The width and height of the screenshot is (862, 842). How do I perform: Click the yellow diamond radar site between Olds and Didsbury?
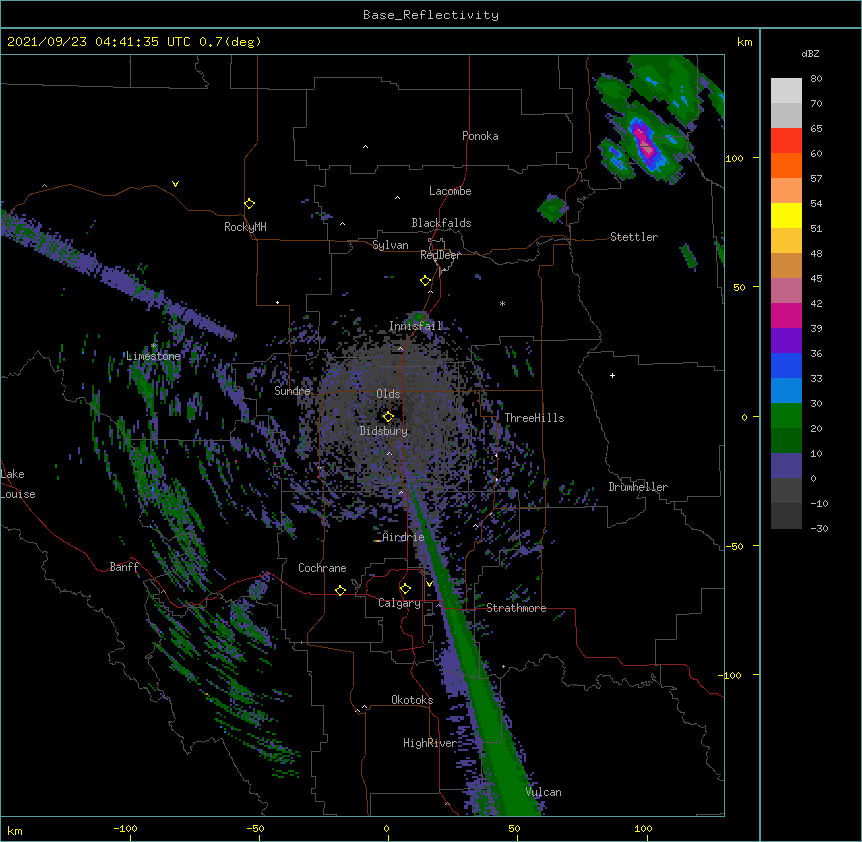click(389, 417)
